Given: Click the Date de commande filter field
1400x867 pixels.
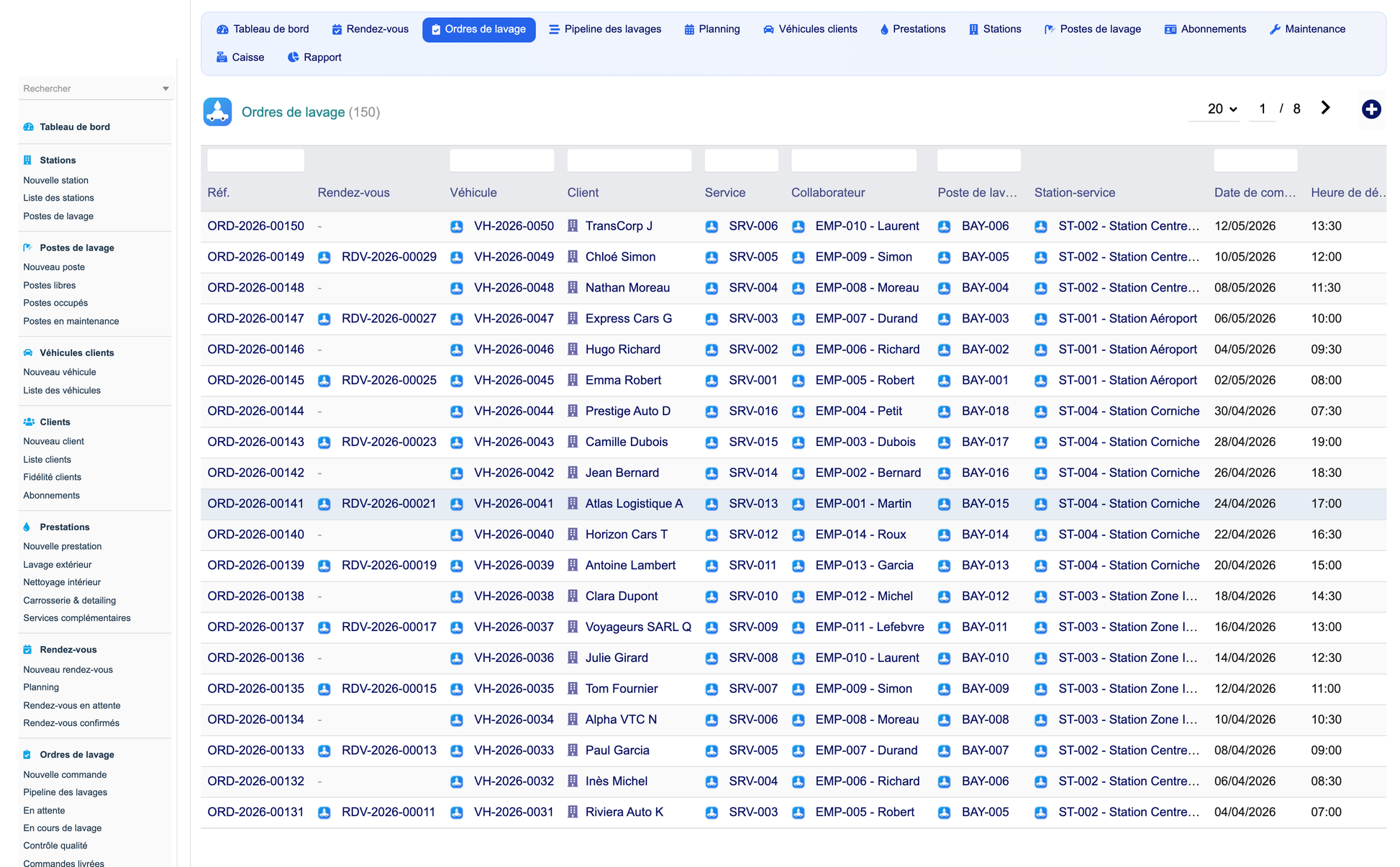Looking at the screenshot, I should click(x=1255, y=160).
